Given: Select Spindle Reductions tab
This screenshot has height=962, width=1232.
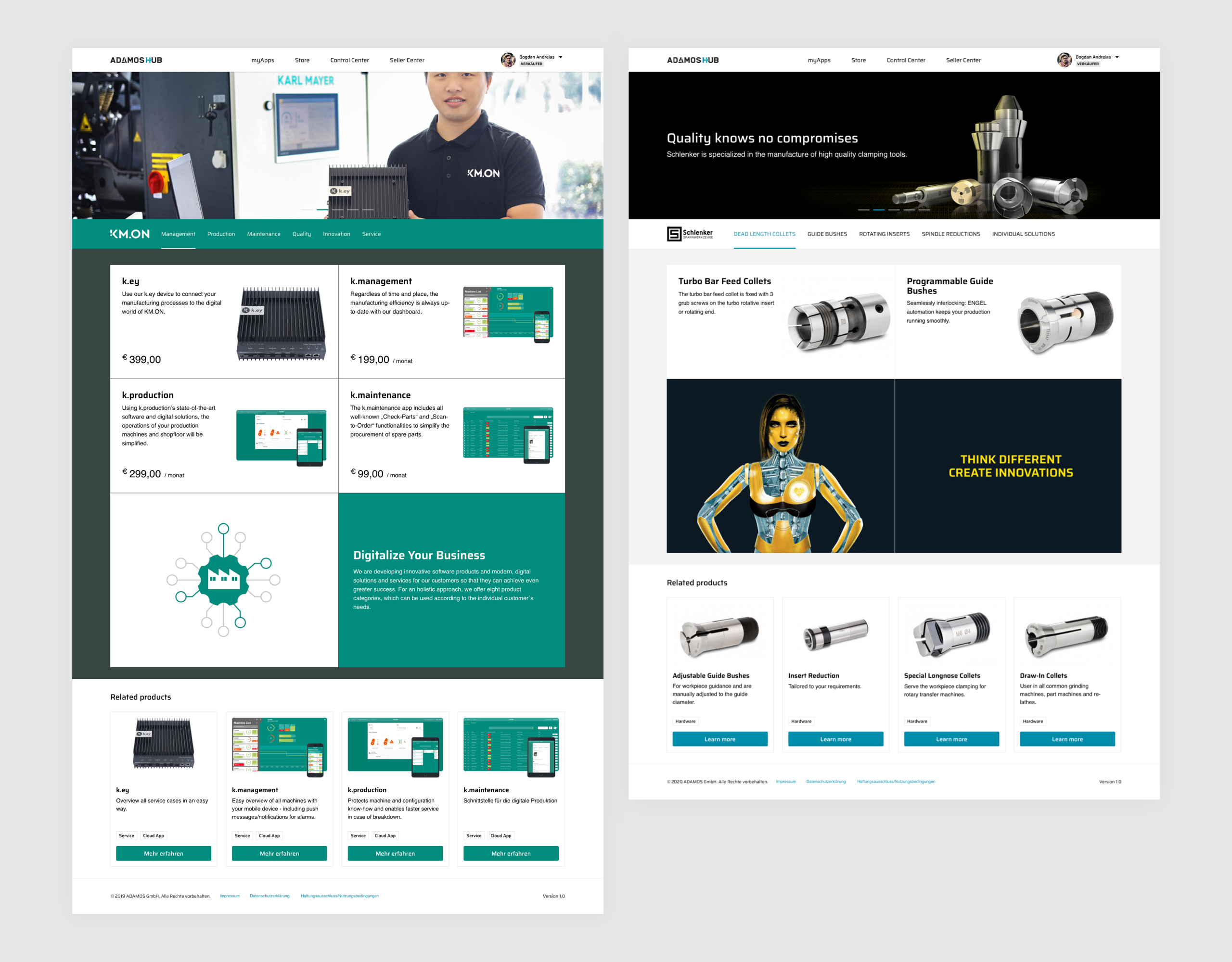Looking at the screenshot, I should 951,234.
